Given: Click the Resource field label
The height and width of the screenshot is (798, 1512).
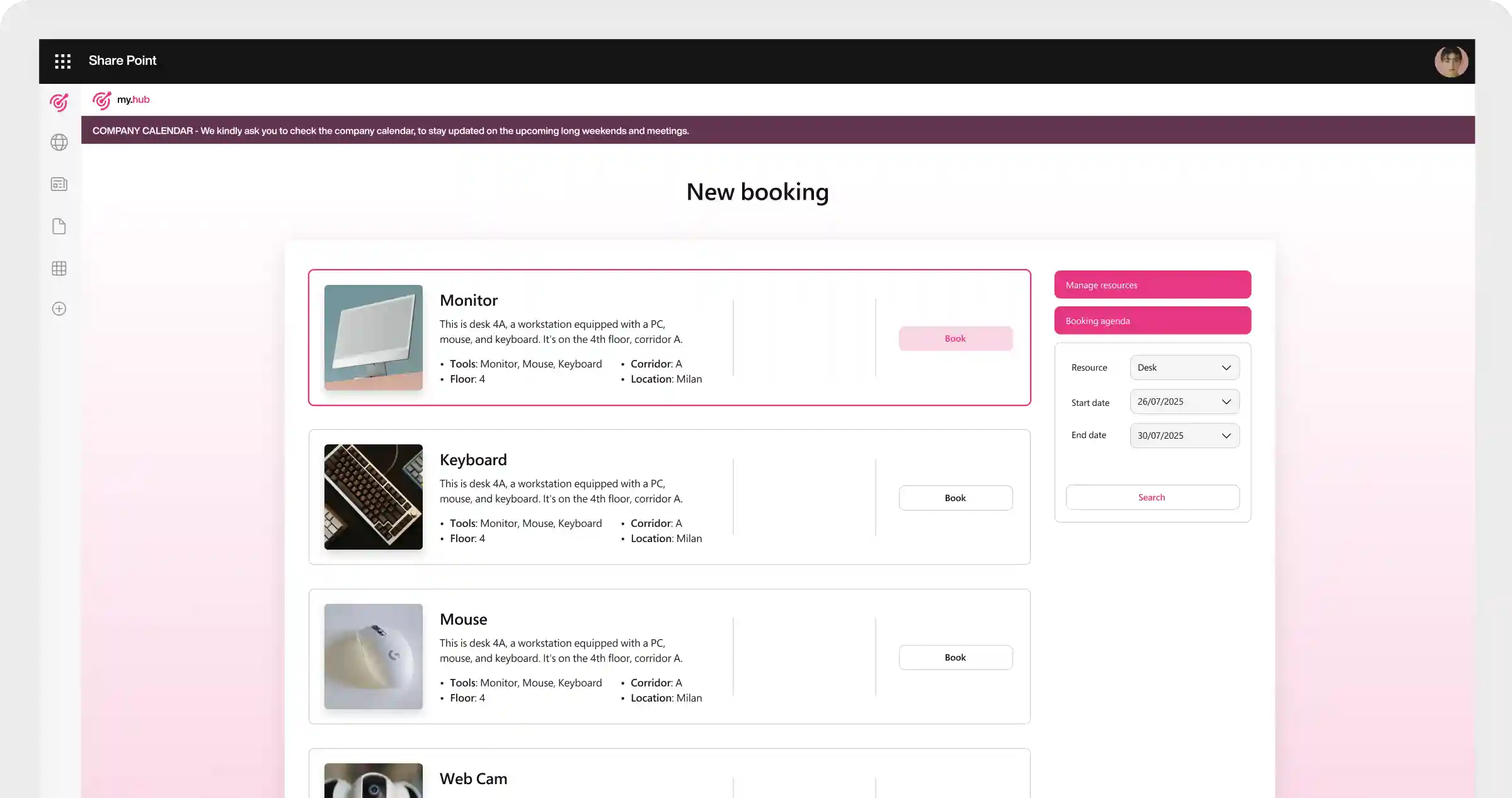Looking at the screenshot, I should click(x=1089, y=367).
